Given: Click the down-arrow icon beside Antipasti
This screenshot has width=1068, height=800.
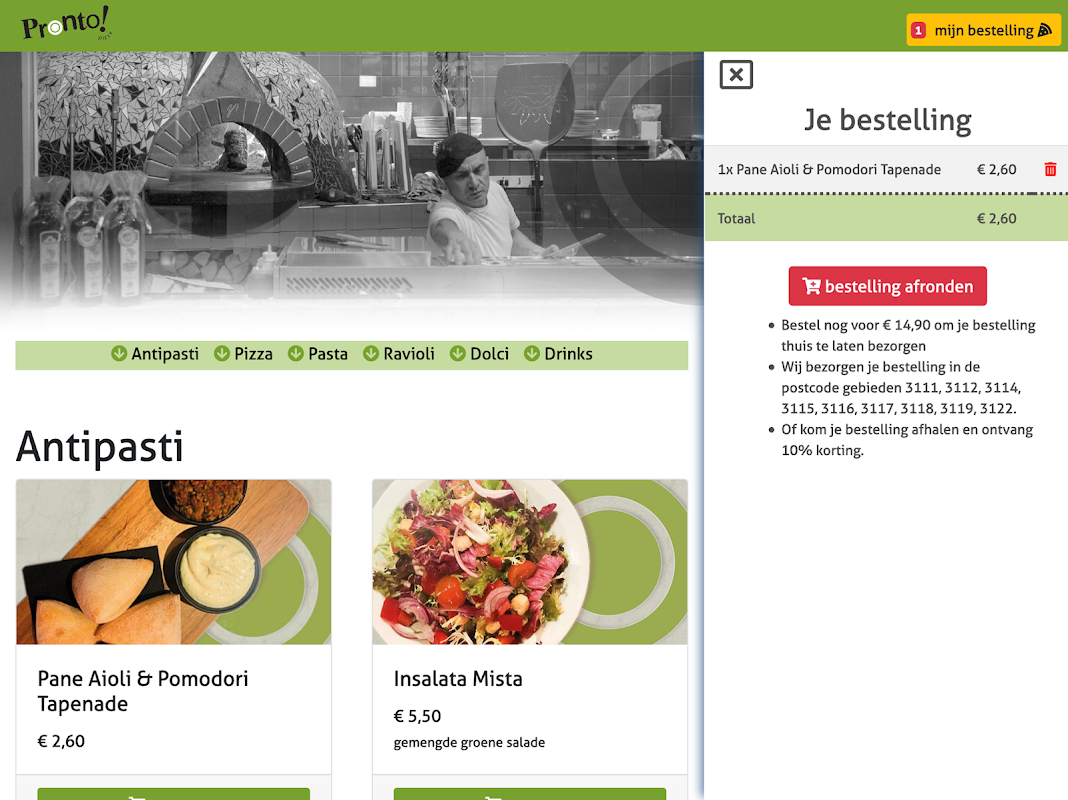Looking at the screenshot, I should 119,354.
